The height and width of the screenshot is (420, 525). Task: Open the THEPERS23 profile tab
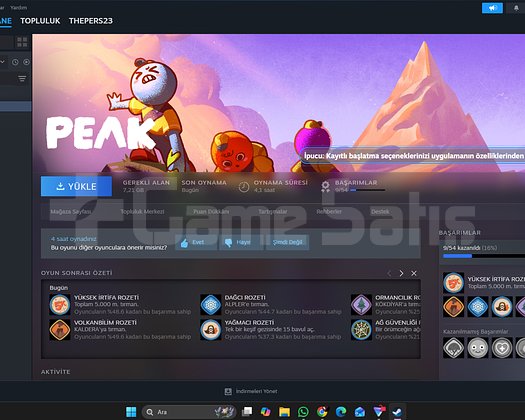(x=91, y=21)
